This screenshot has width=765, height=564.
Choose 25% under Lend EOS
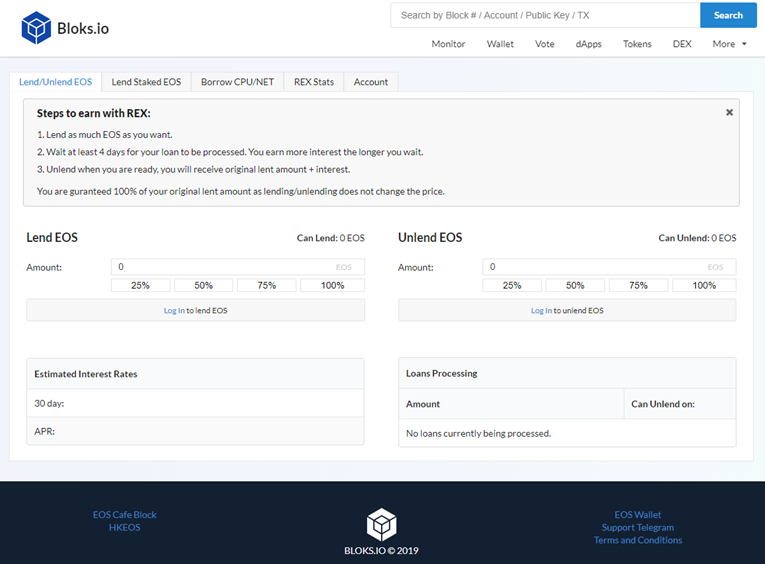point(141,285)
